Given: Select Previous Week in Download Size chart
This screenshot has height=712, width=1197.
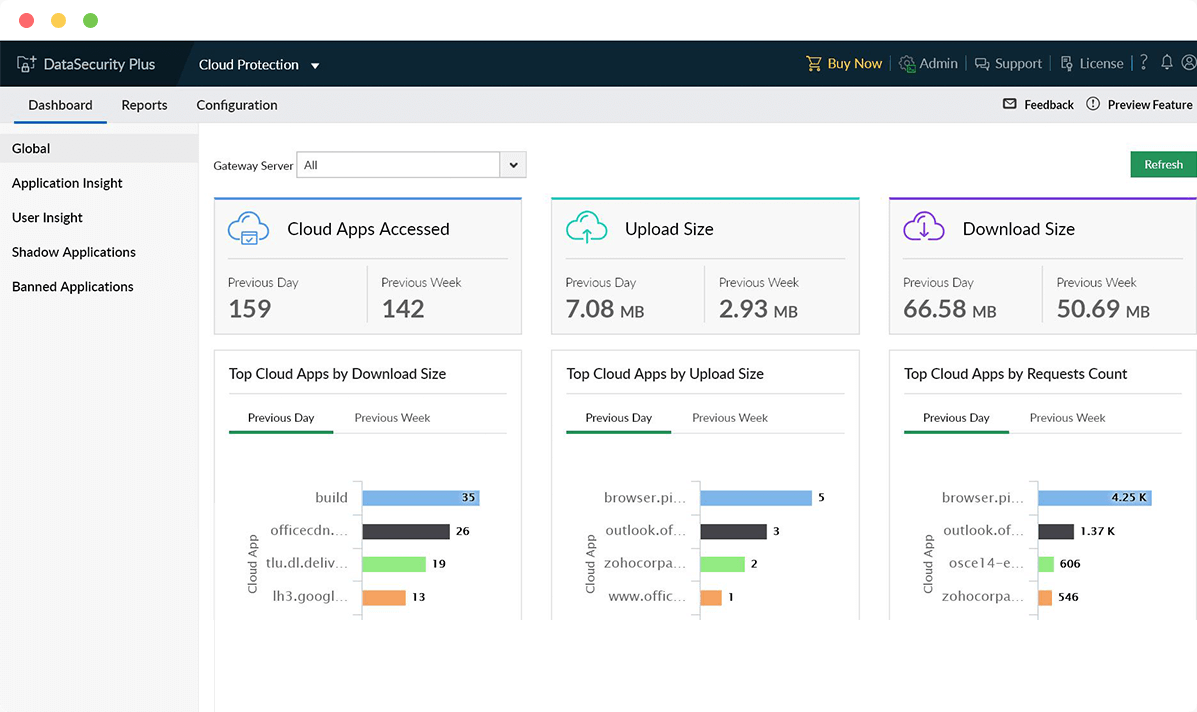Looking at the screenshot, I should click(x=392, y=418).
